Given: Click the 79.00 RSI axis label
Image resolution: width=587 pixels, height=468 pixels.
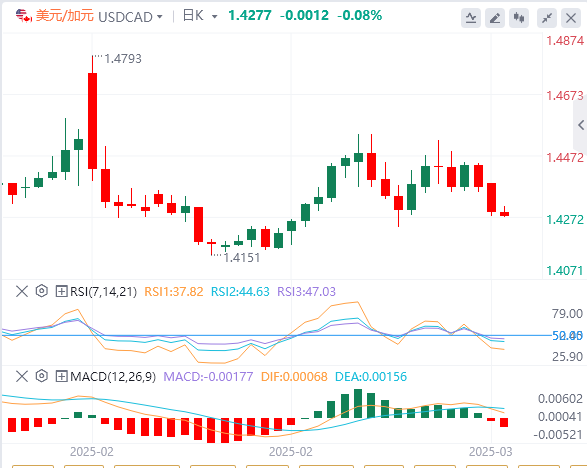Looking at the screenshot, I should tap(567, 314).
